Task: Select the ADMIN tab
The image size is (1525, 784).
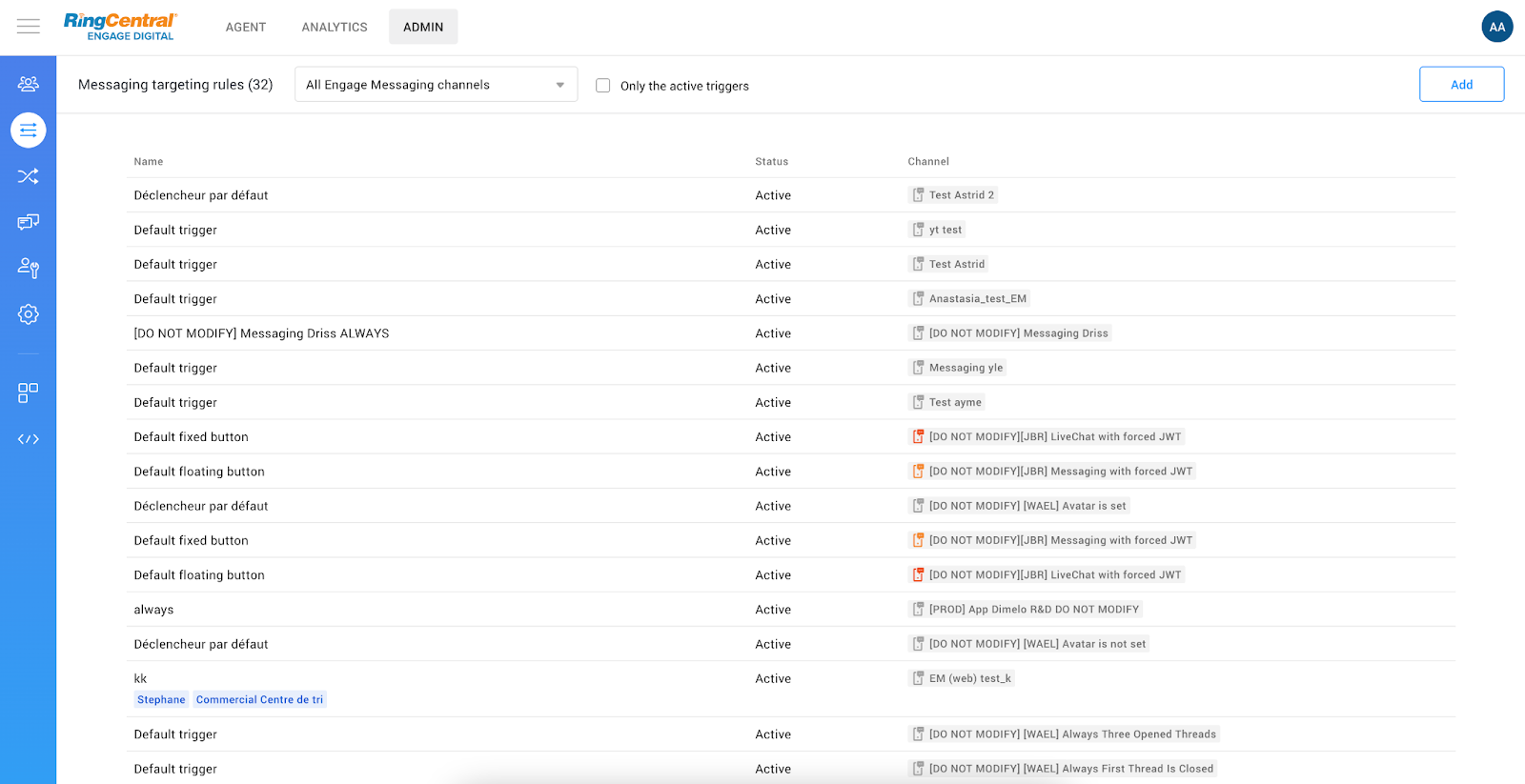Action: click(423, 27)
